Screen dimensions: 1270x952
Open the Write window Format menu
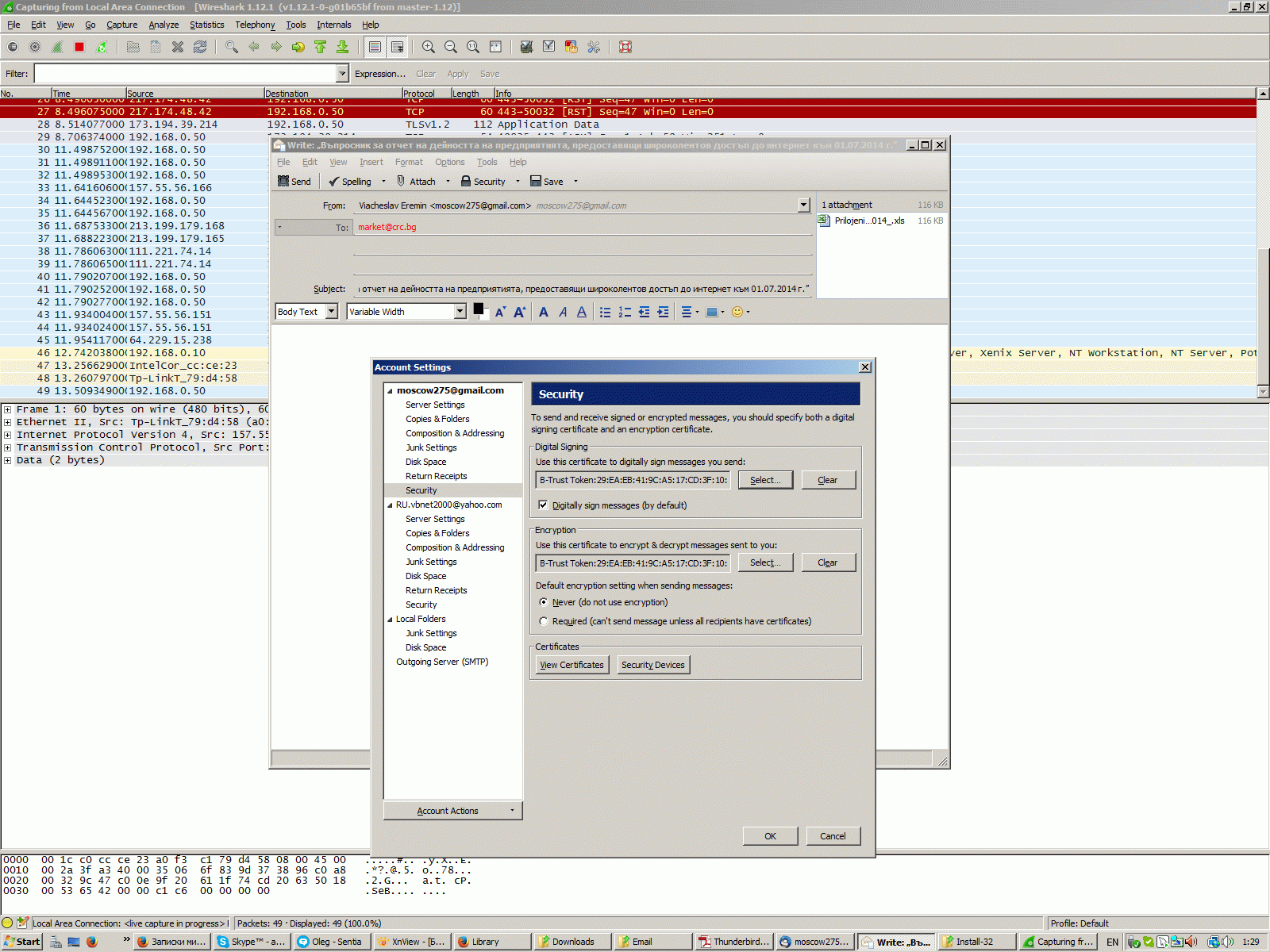point(409,162)
